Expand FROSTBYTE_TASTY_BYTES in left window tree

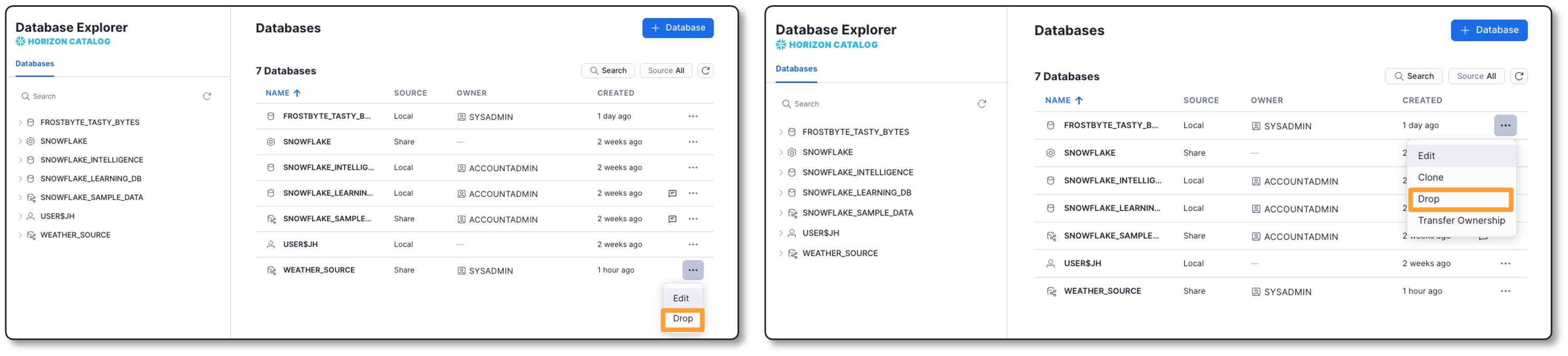point(20,123)
